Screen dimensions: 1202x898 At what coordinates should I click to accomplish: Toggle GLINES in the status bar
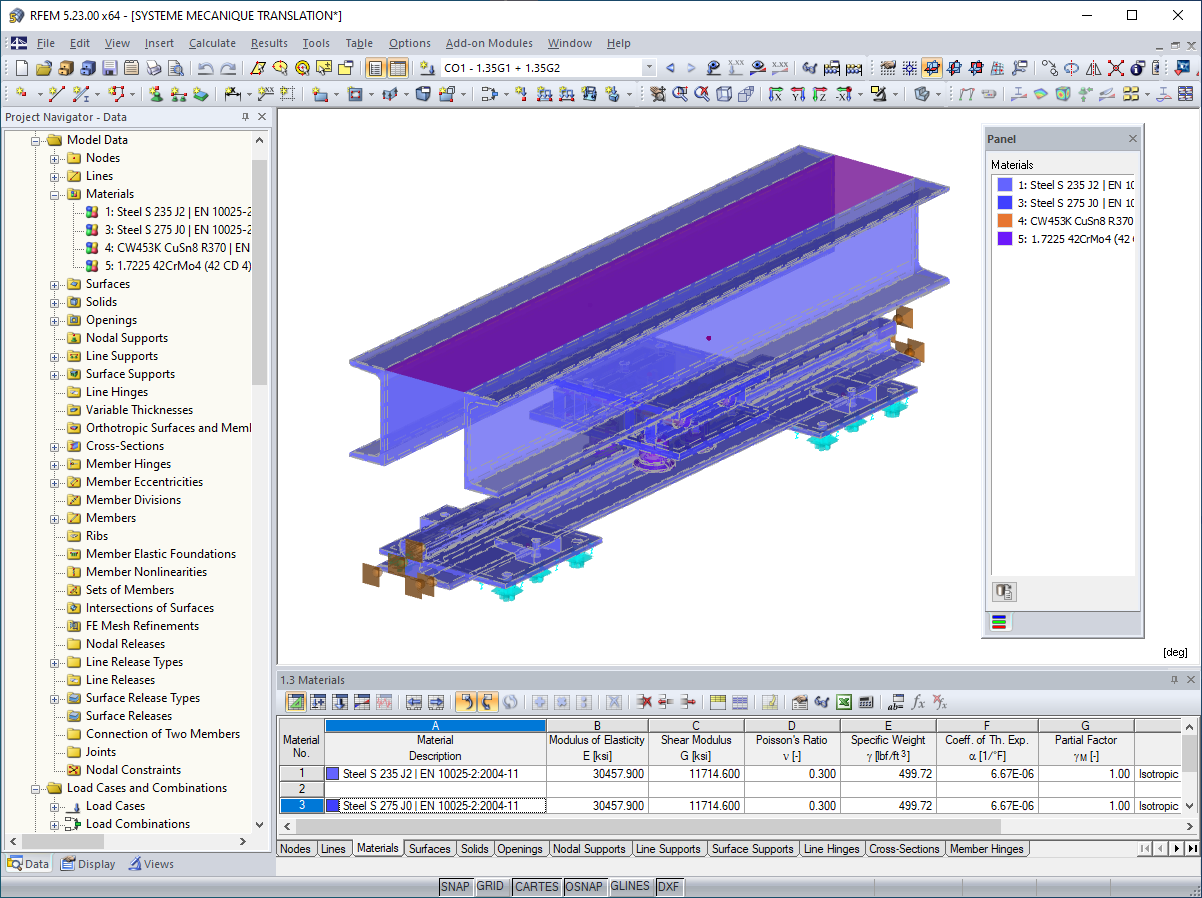point(630,886)
